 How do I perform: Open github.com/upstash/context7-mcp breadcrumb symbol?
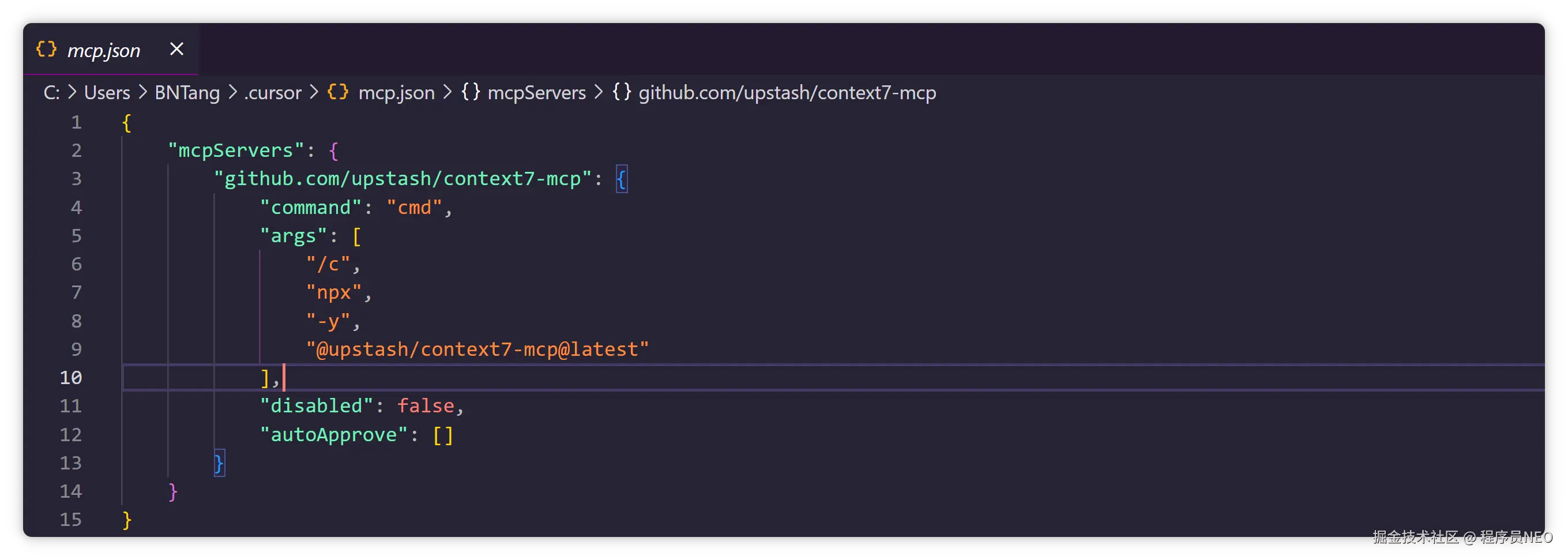[x=787, y=92]
